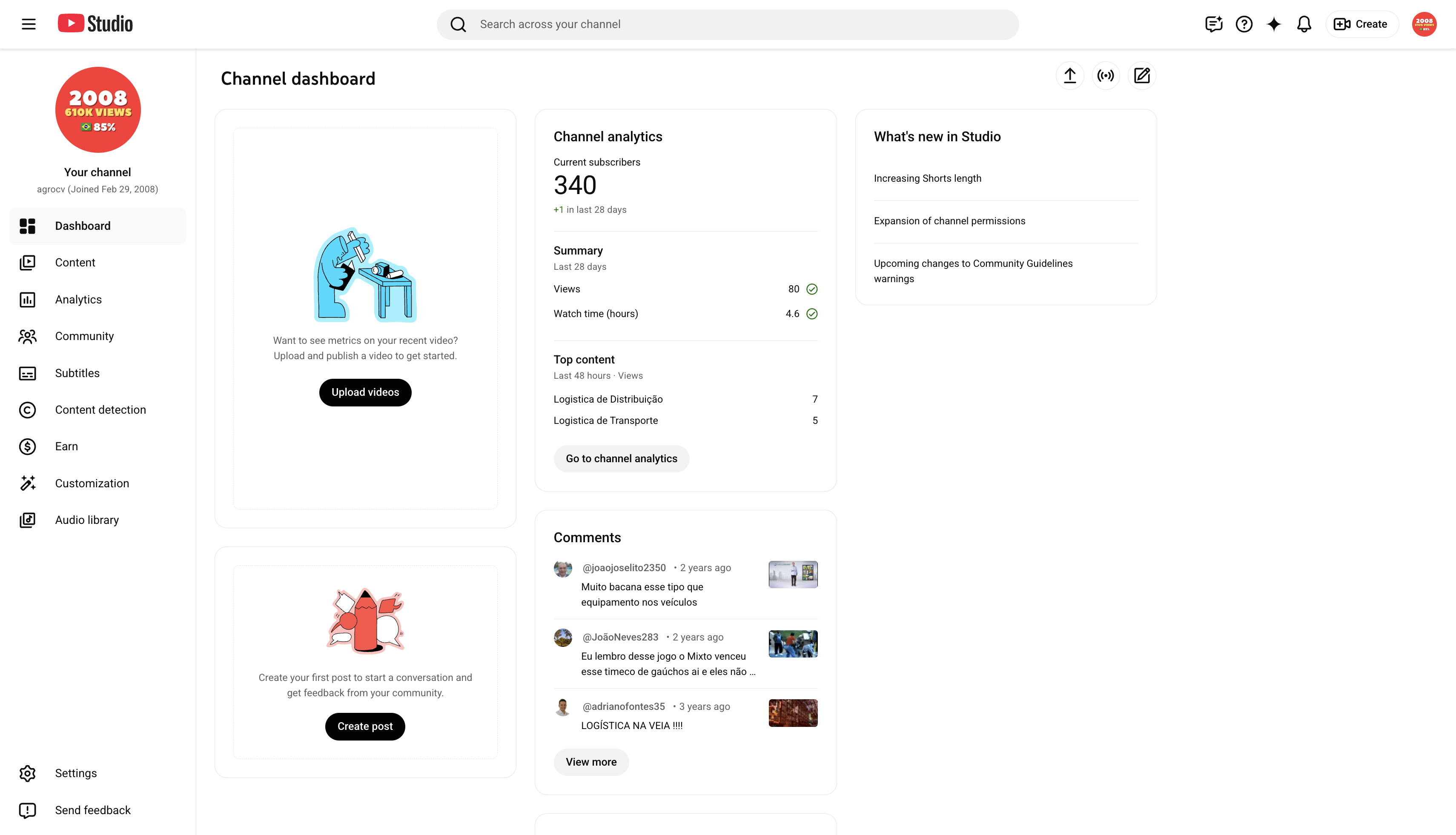Select Send feedback in the sidebar

tap(97, 810)
